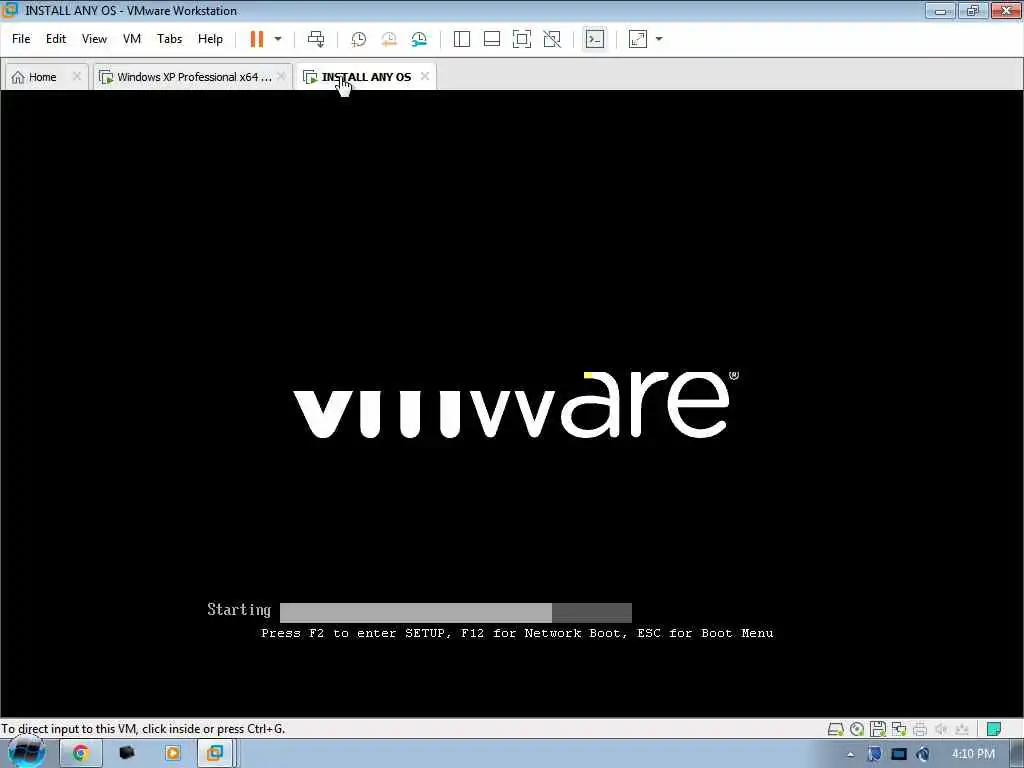The width and height of the screenshot is (1024, 768).
Task: Toggle the thumbnail bar at the bottom
Action: [x=492, y=39]
